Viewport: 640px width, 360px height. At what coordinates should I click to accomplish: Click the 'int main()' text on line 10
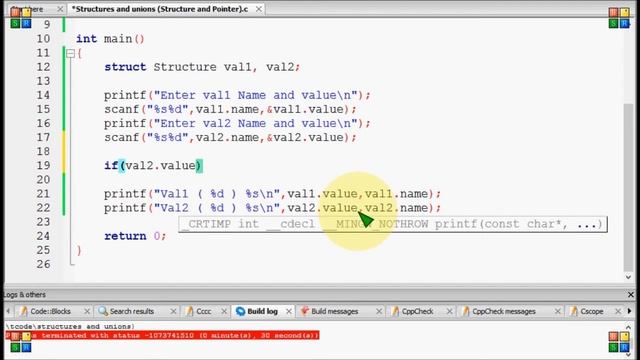point(110,39)
